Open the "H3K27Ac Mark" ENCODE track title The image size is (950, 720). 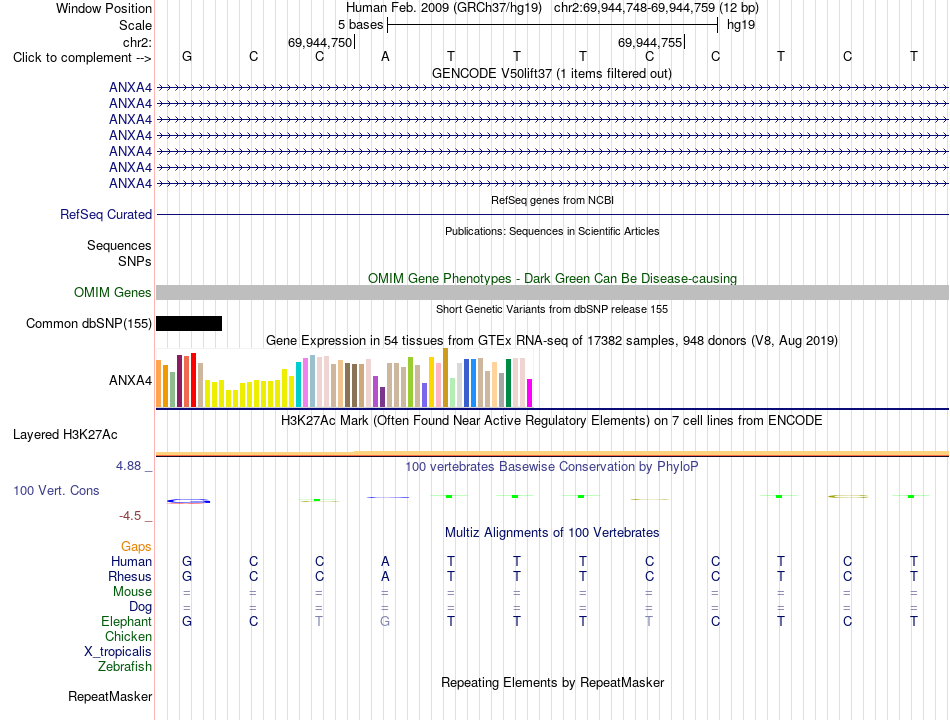tap(551, 421)
